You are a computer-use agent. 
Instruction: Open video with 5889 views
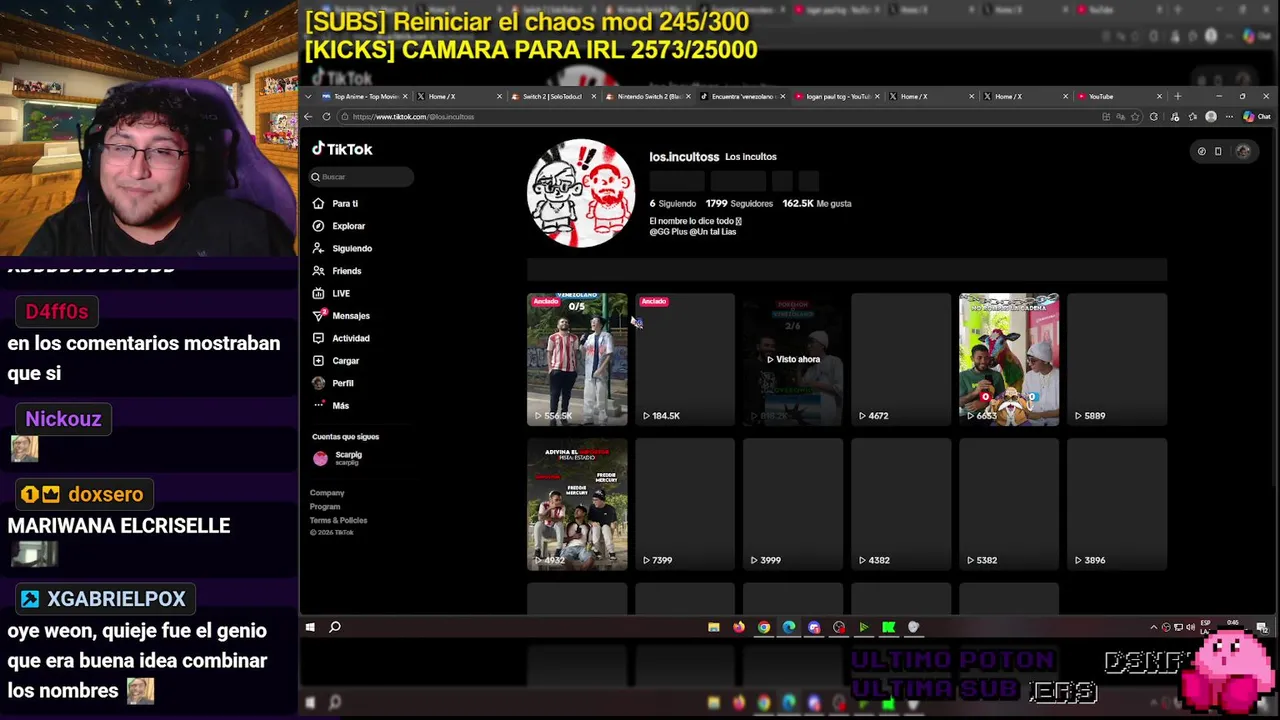click(x=1117, y=359)
